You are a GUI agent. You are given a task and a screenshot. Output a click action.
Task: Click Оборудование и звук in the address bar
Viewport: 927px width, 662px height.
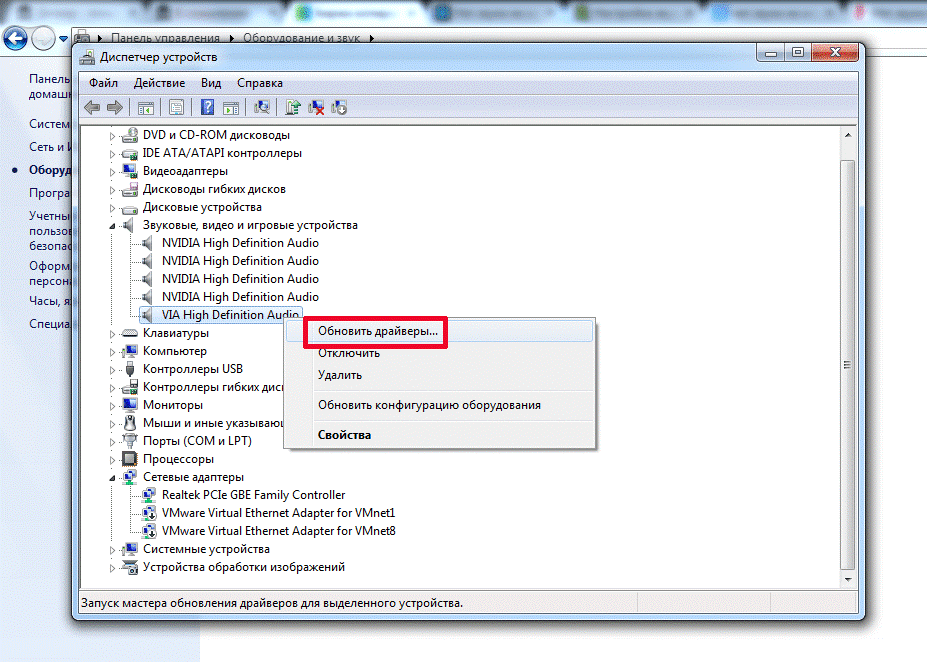(310, 38)
